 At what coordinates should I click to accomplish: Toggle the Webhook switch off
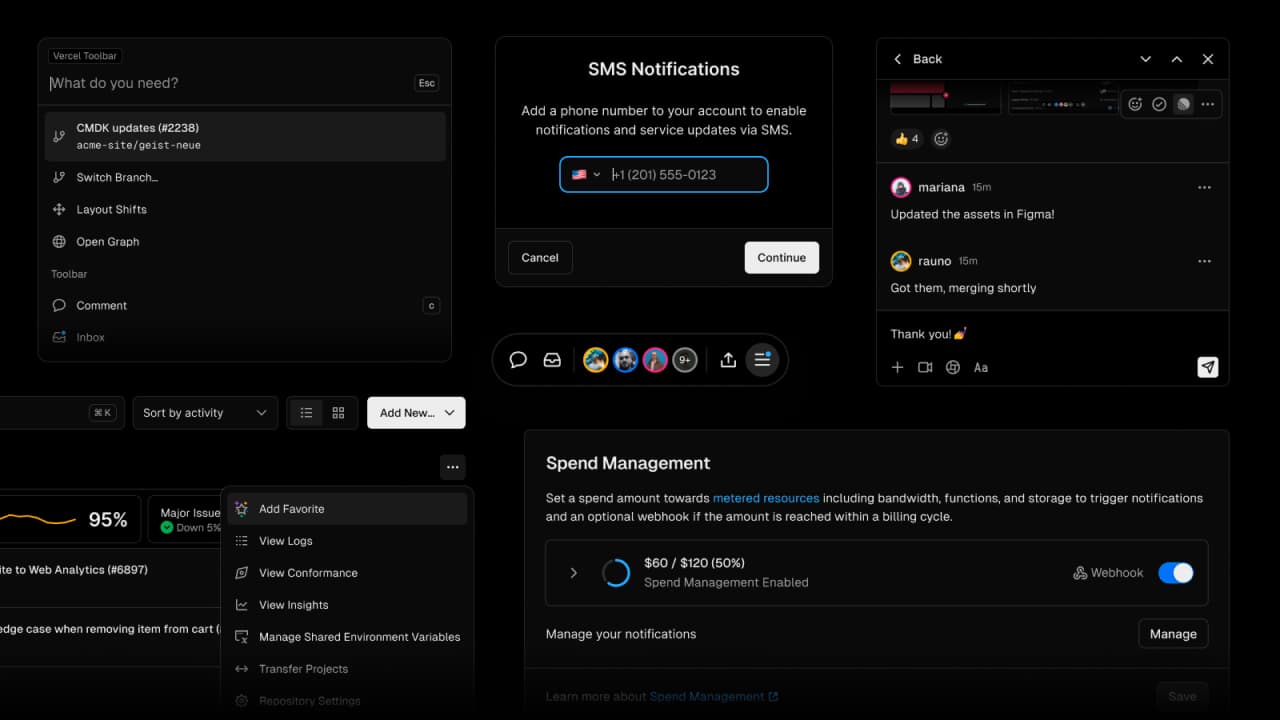1175,573
